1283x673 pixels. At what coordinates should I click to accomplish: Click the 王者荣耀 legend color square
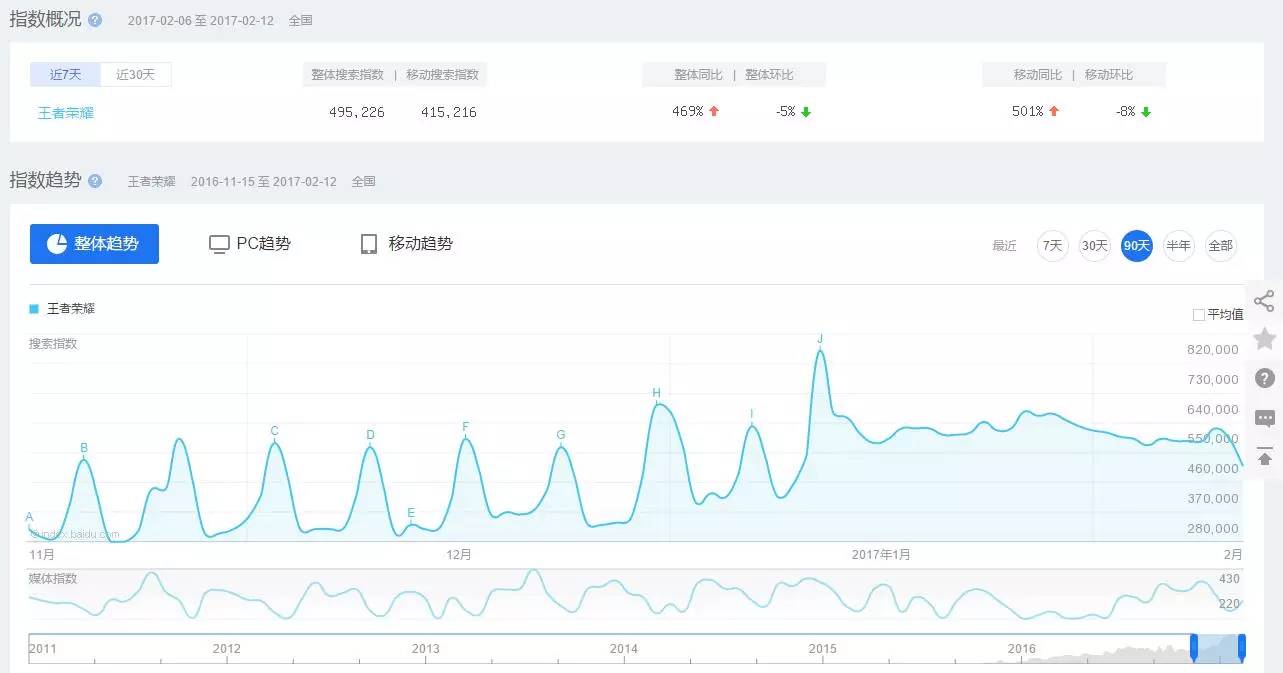pos(34,309)
